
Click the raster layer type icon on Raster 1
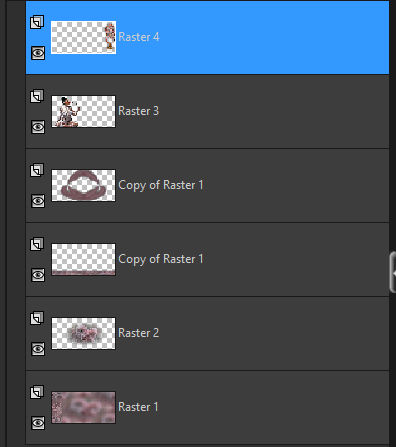(37, 392)
